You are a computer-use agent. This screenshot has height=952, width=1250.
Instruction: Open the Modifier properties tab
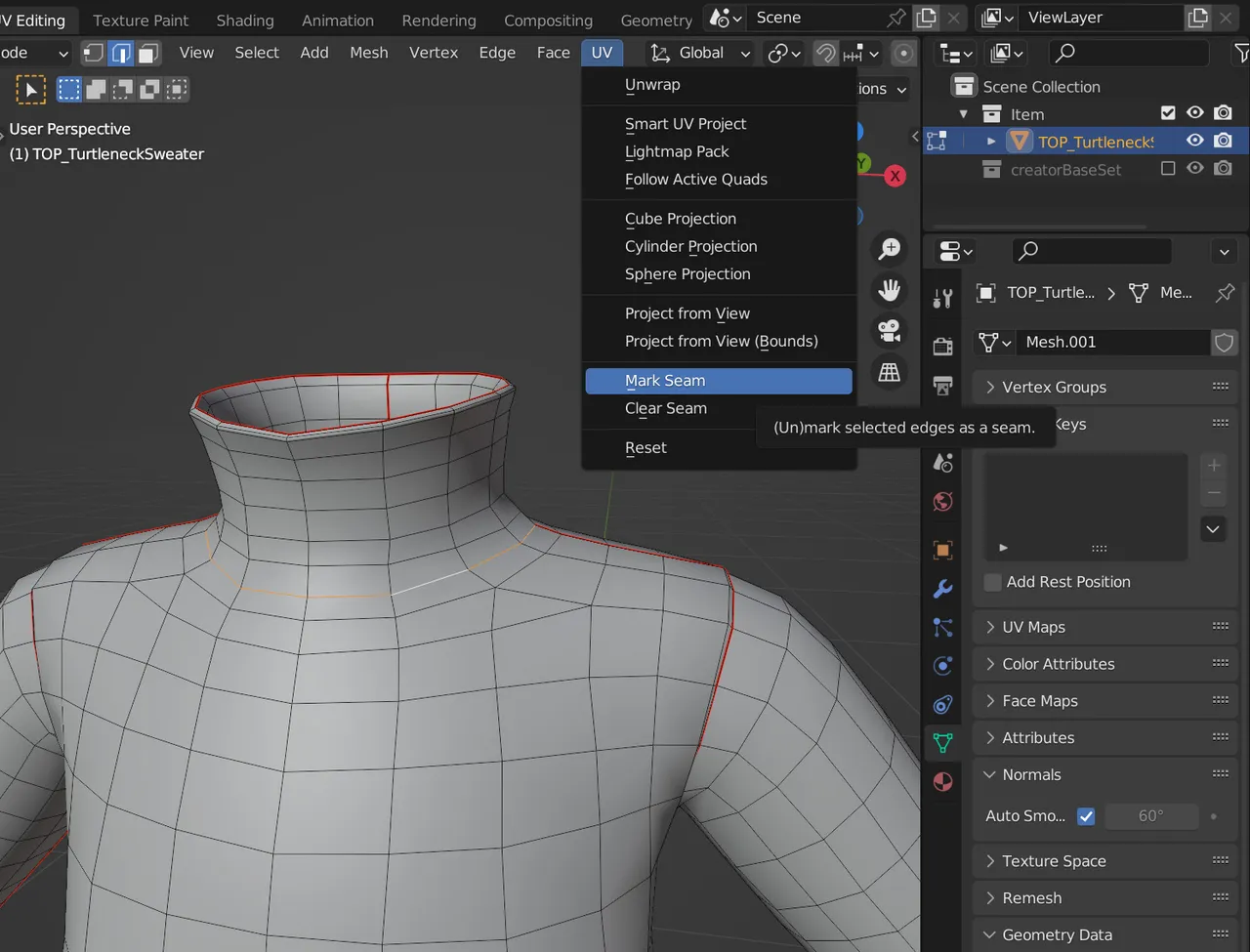point(942,589)
